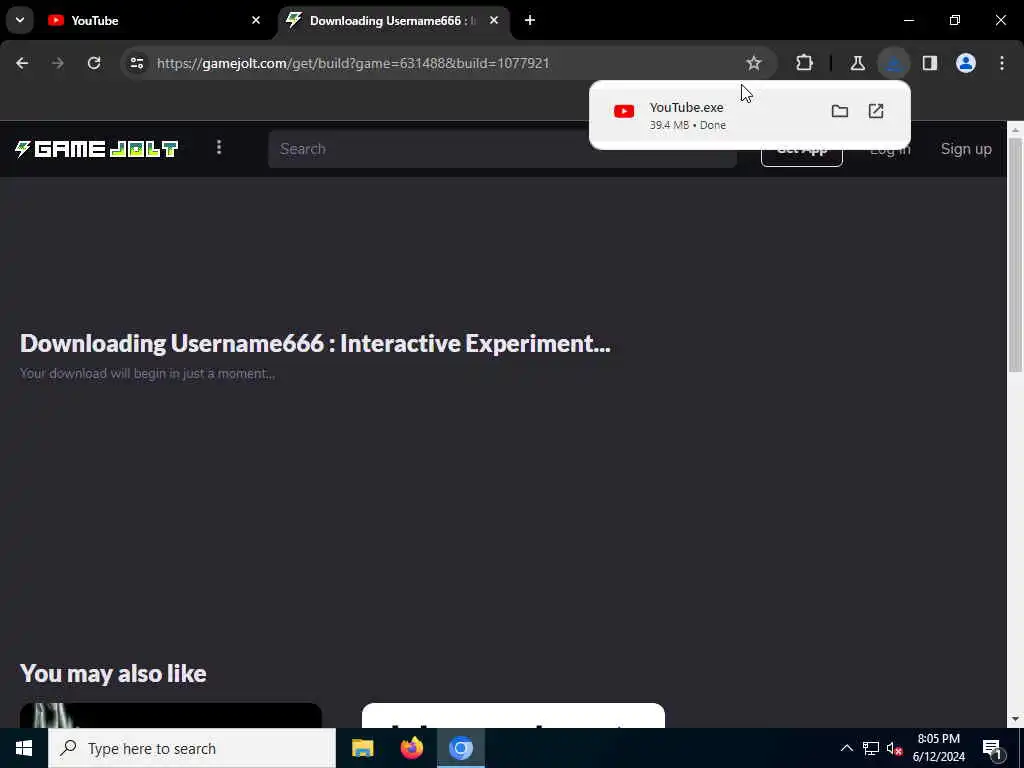The height and width of the screenshot is (768, 1024).
Task: Click the muted volume tray icon
Action: (894, 748)
